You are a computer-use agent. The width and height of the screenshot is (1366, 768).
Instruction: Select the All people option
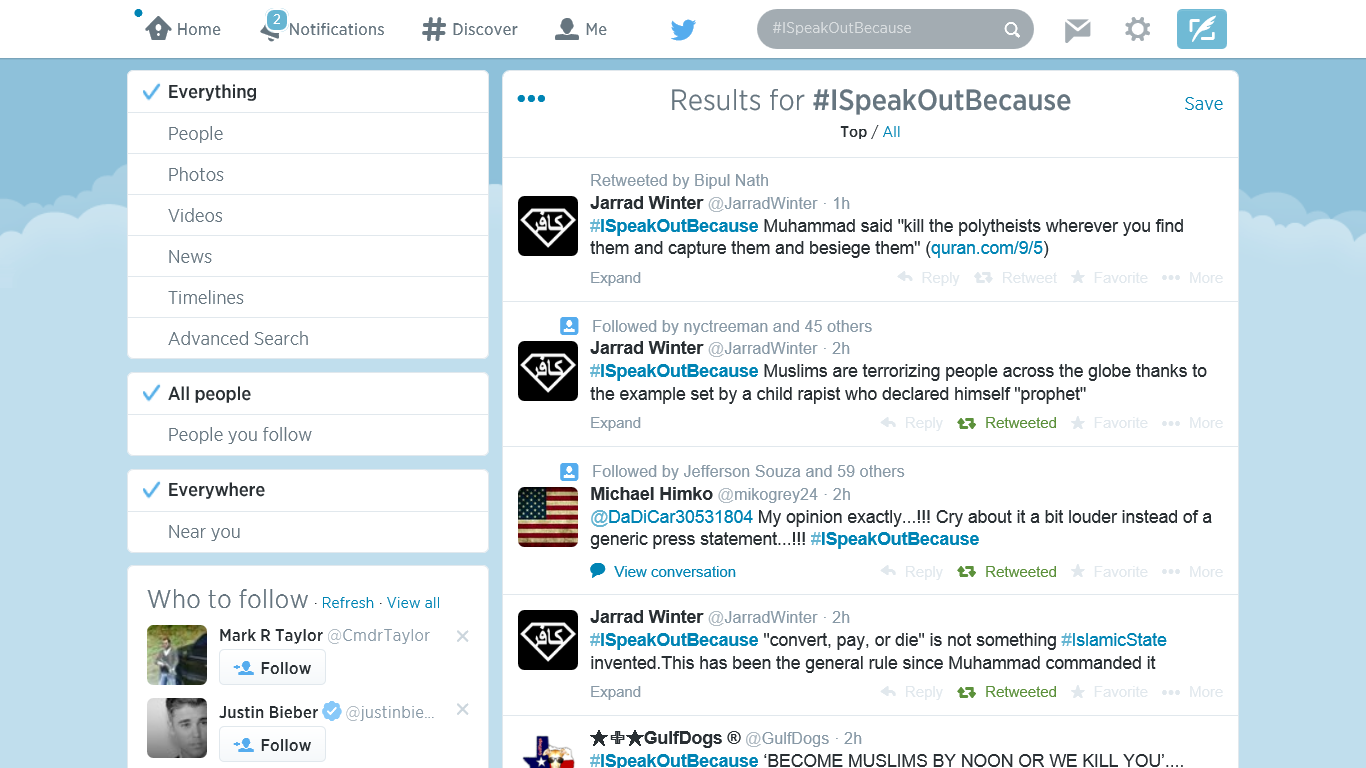308,394
